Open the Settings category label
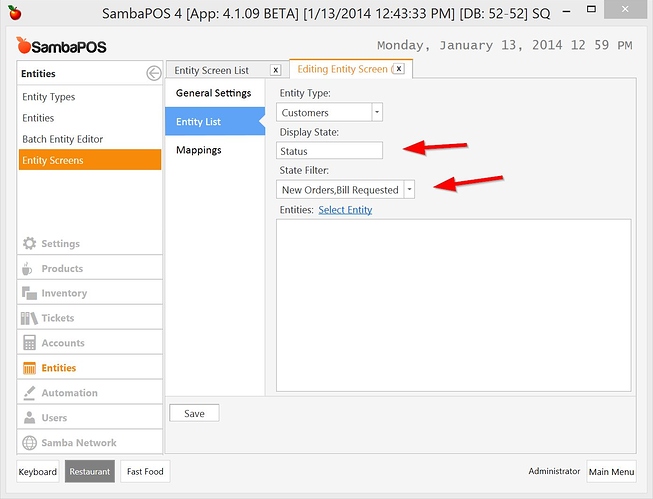The width and height of the screenshot is (653, 499). point(60,244)
